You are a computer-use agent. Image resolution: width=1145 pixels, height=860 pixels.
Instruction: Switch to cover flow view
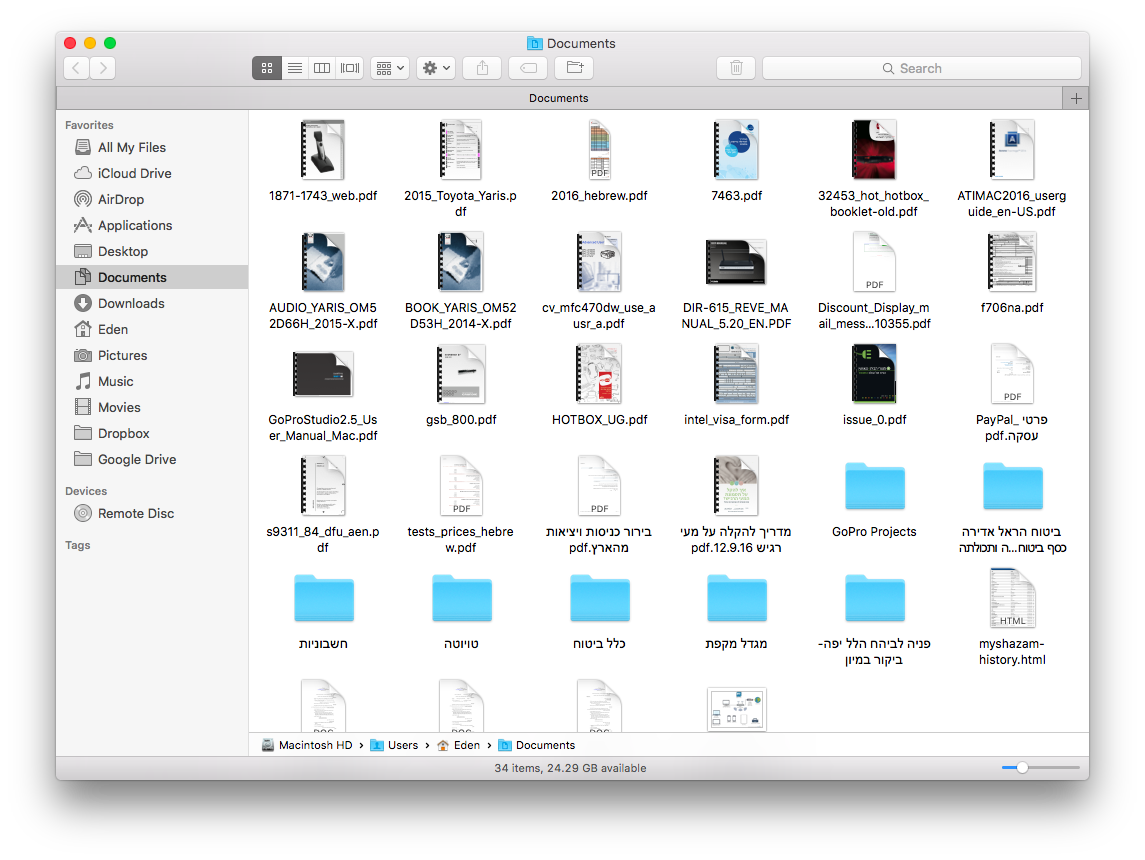tap(350, 68)
